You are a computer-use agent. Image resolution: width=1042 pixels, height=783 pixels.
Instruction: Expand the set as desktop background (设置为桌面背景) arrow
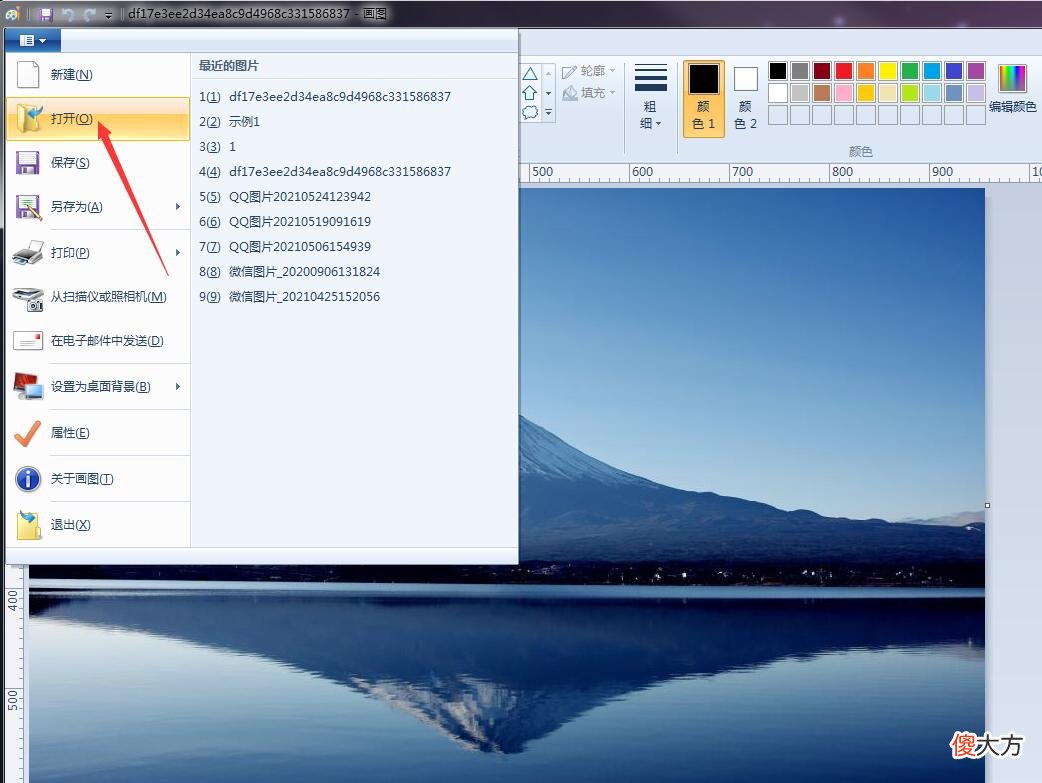(x=177, y=386)
